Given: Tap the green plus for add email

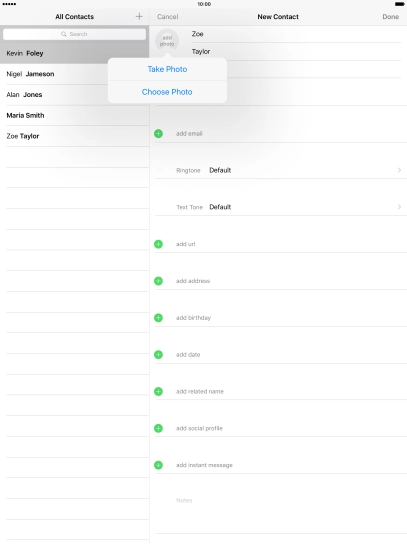Looking at the screenshot, I should tap(158, 134).
